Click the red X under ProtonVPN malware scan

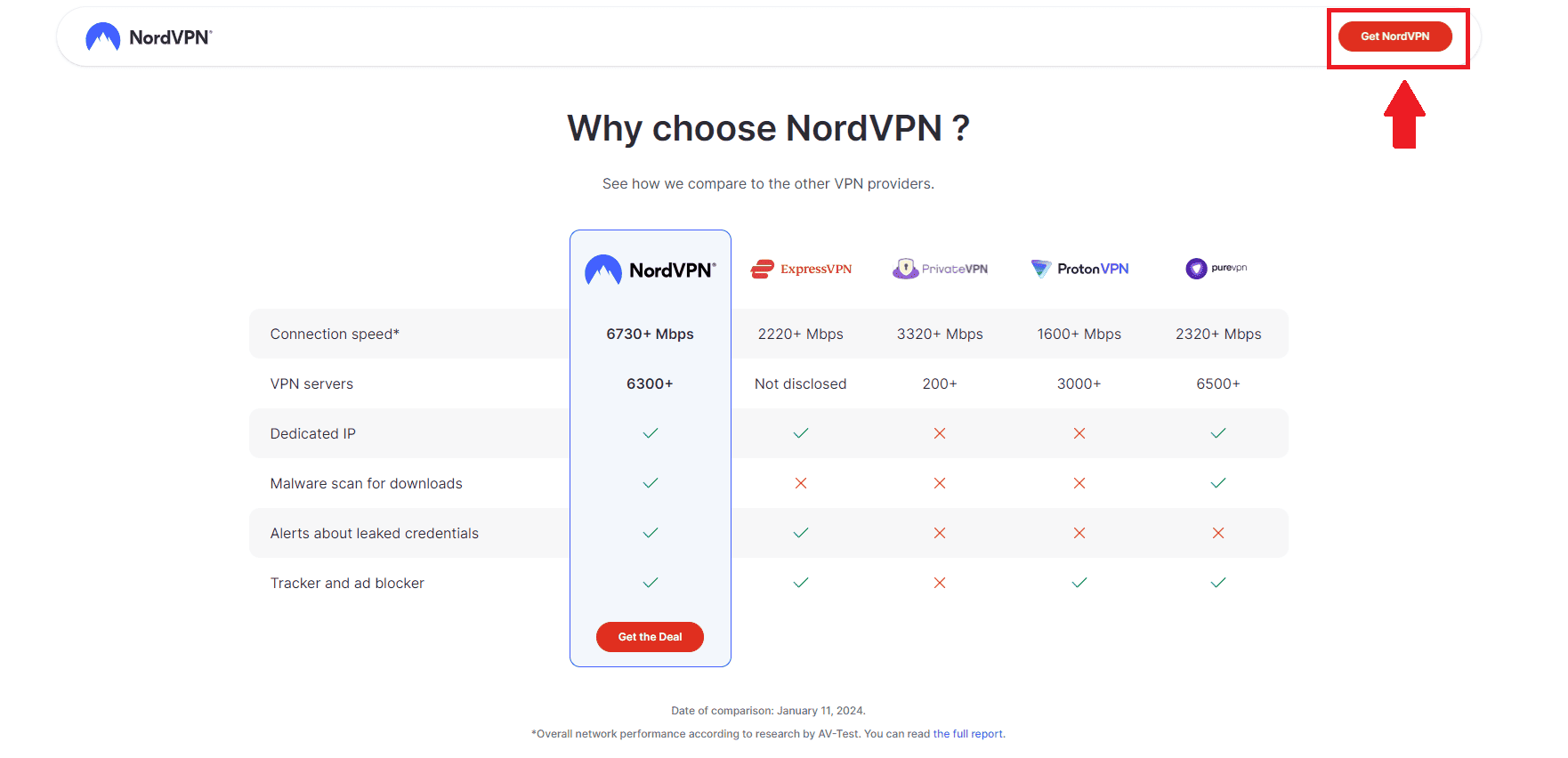pos(1079,483)
